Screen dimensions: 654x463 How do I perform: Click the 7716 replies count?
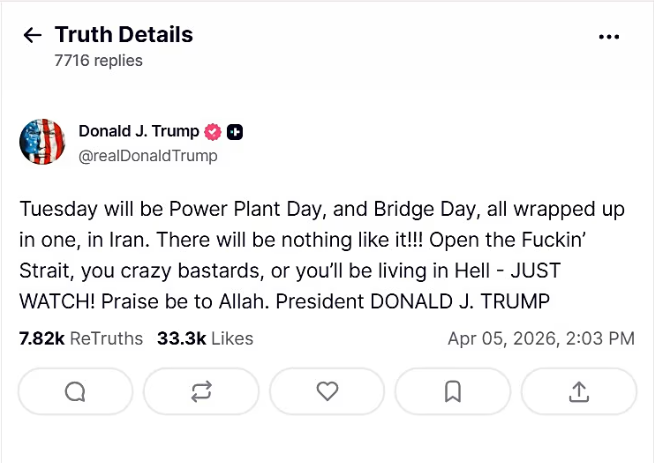coord(99,61)
